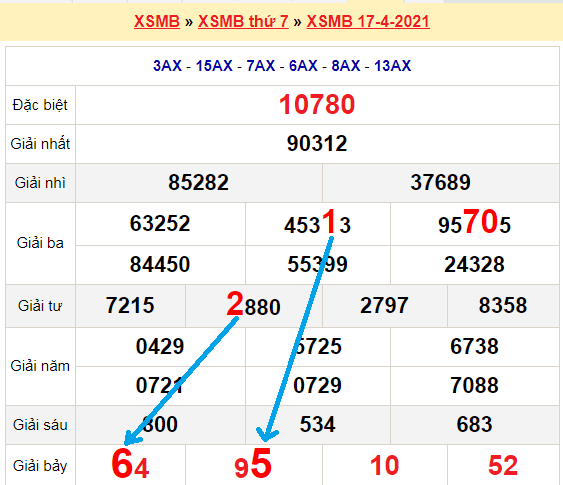
Task: Click the Giải bảy number 10
Action: point(385,466)
